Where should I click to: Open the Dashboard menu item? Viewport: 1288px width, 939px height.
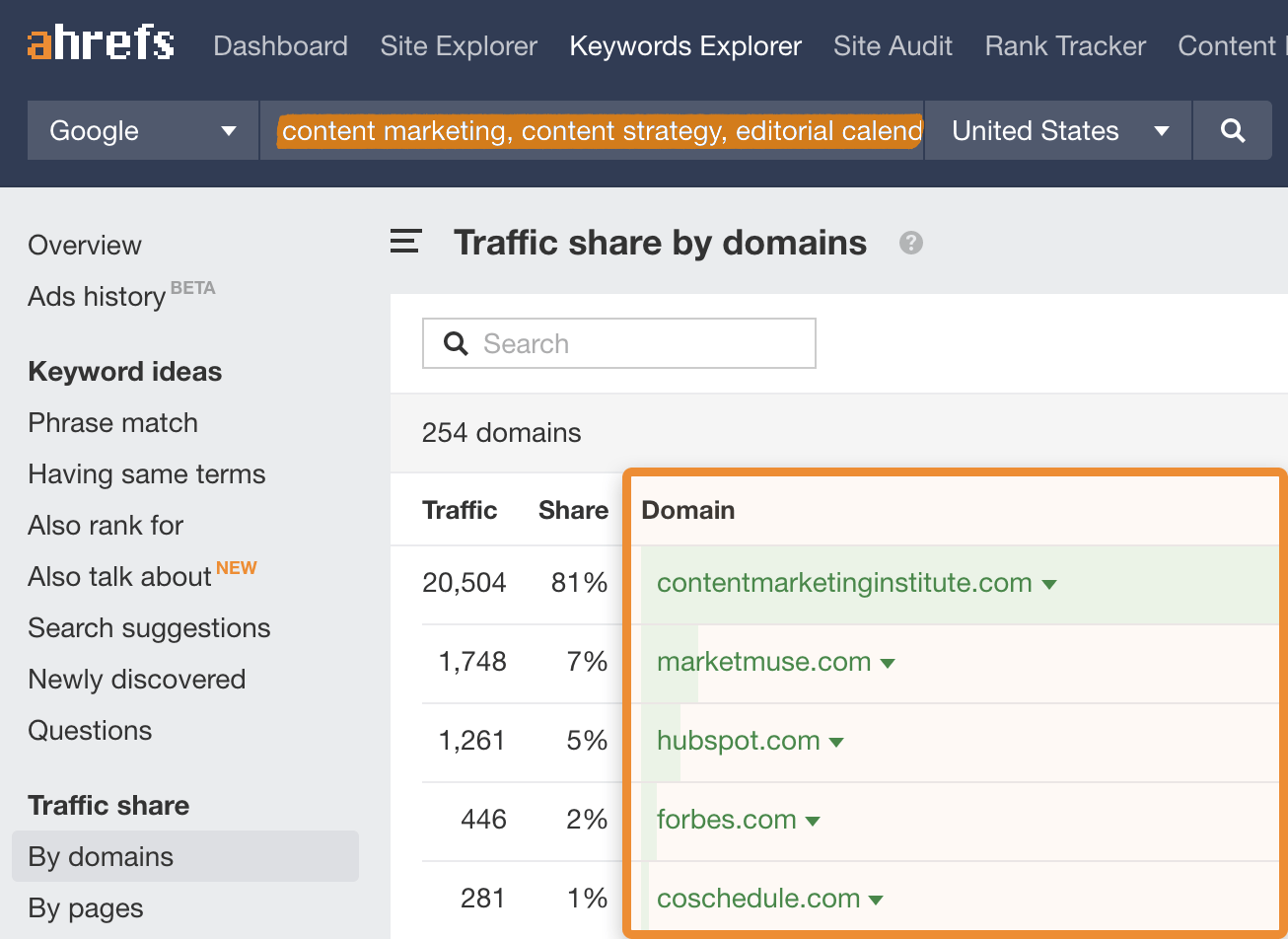[280, 46]
